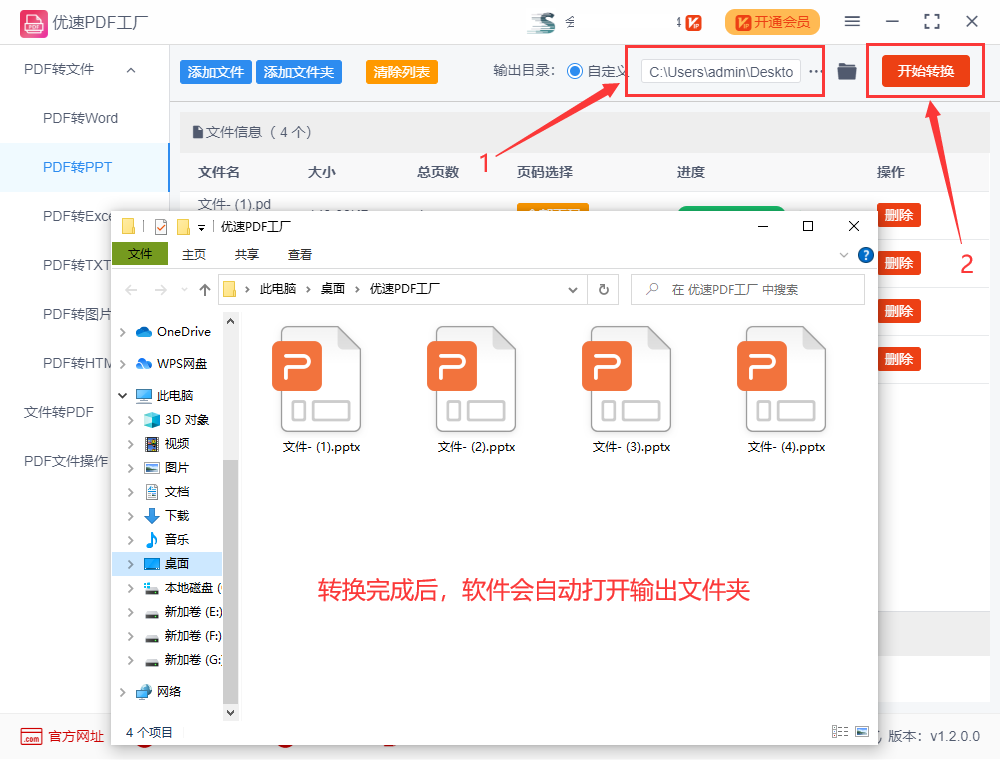This screenshot has width=1000, height=760.
Task: Open customize quick access toolbar dropdown
Action: (x=201, y=227)
